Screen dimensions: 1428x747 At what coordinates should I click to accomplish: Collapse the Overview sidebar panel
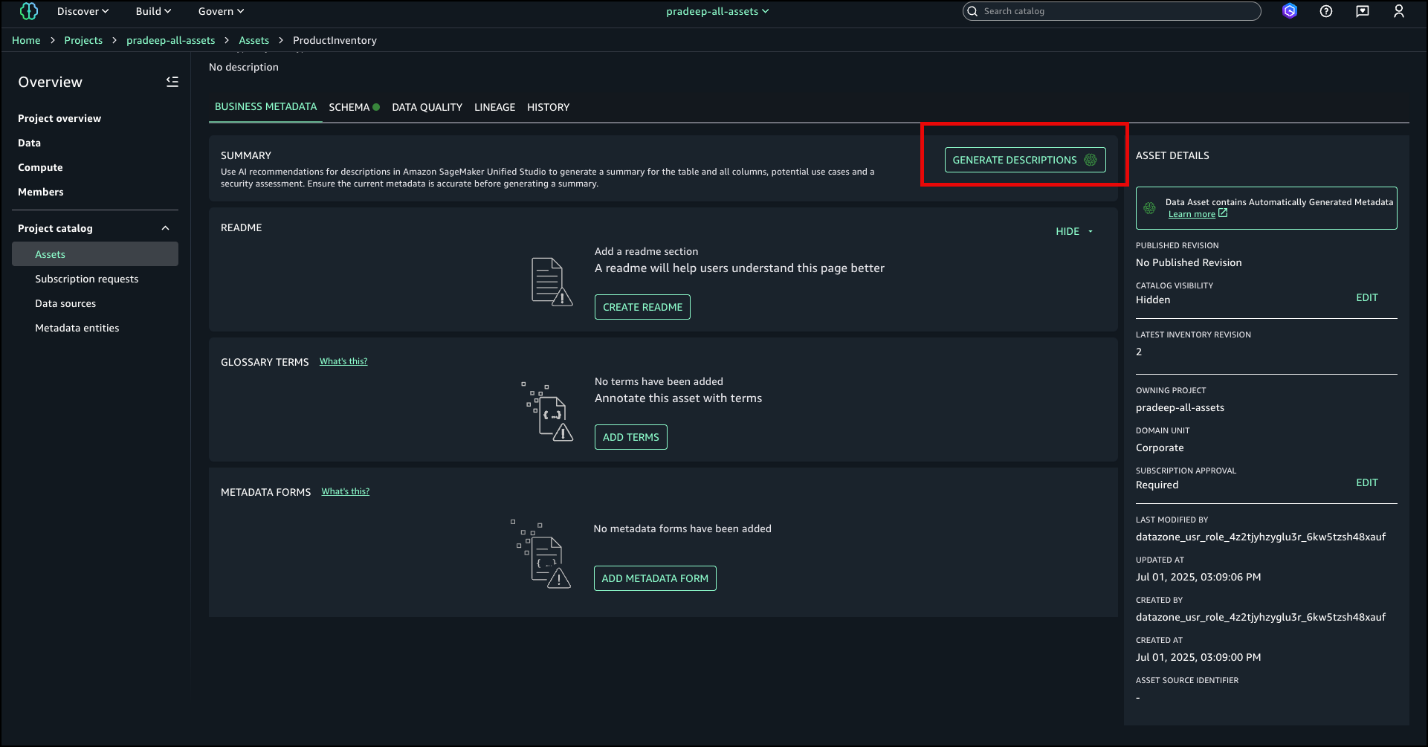pyautogui.click(x=172, y=82)
